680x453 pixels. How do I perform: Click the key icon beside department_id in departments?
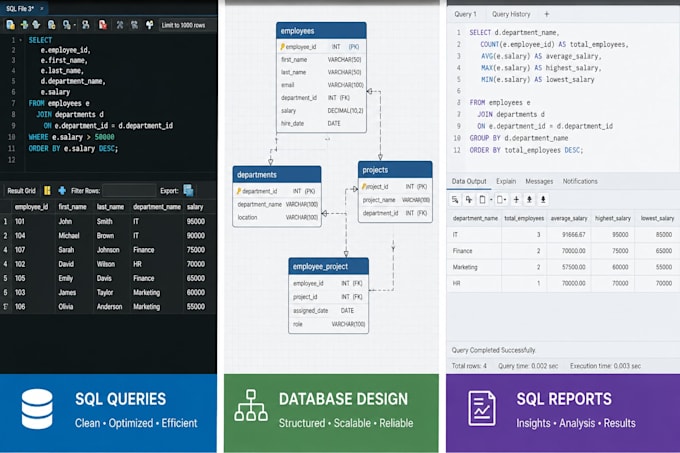pyautogui.click(x=239, y=191)
